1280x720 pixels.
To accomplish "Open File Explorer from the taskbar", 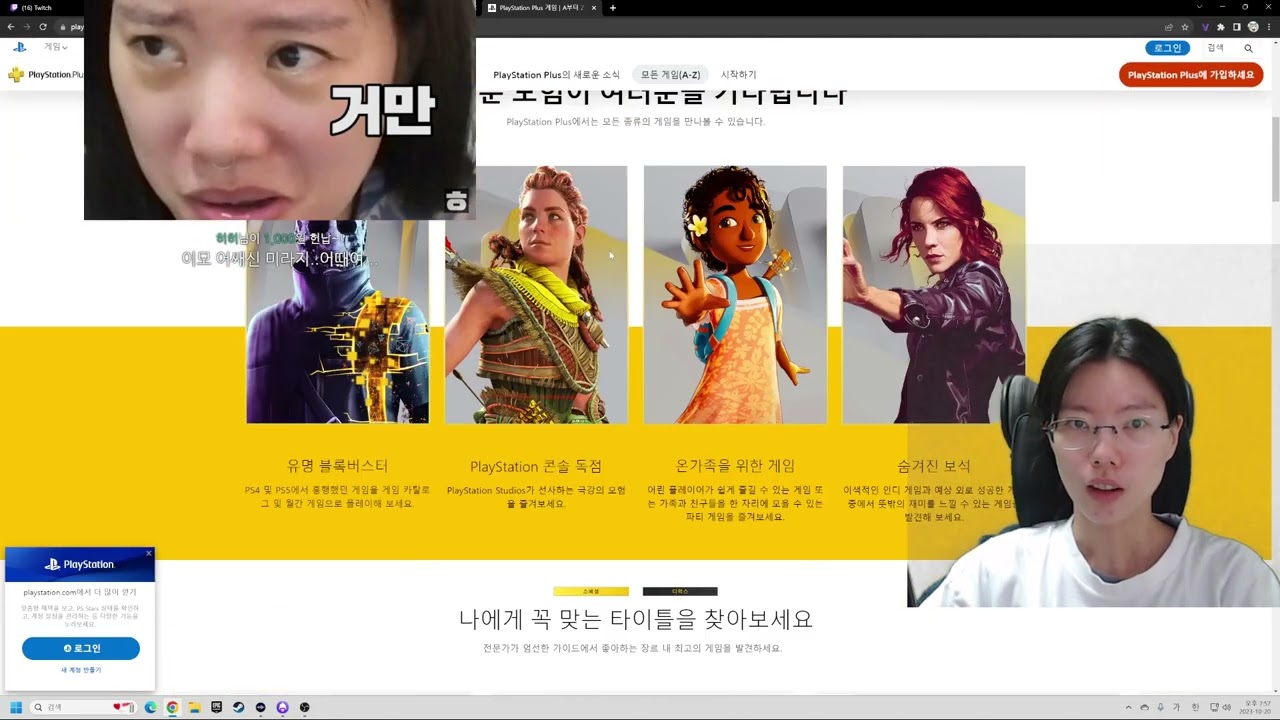I will (x=194, y=707).
